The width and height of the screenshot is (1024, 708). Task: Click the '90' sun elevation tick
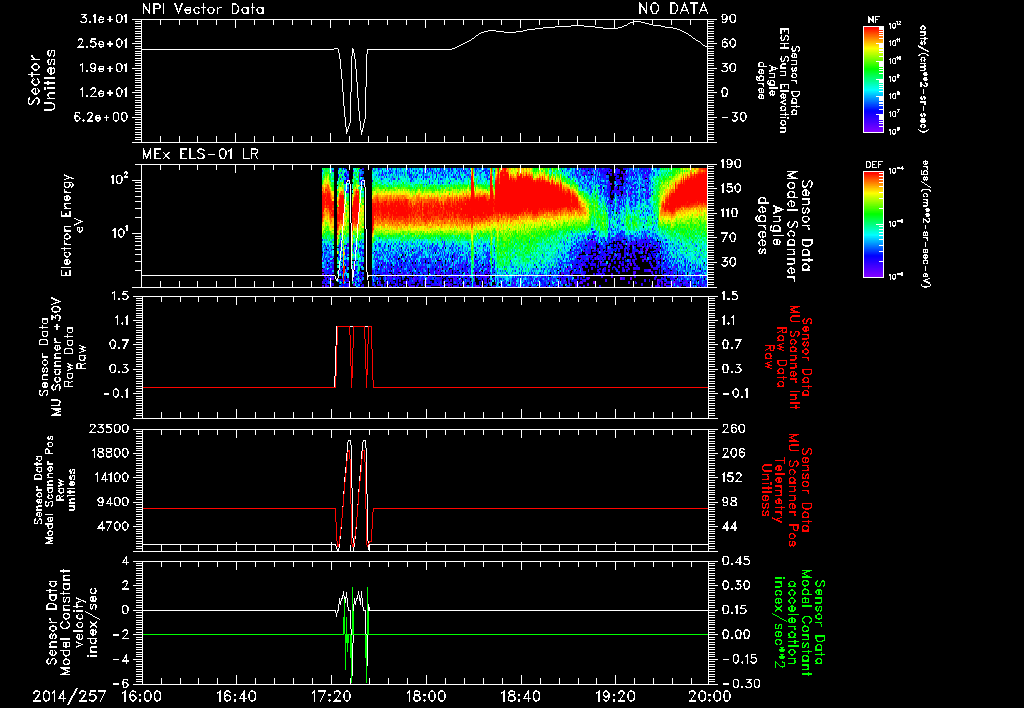click(x=729, y=19)
